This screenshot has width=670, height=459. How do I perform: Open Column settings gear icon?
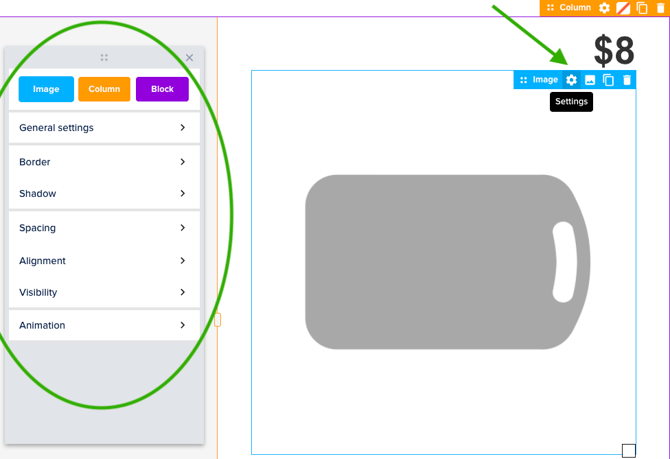(604, 8)
